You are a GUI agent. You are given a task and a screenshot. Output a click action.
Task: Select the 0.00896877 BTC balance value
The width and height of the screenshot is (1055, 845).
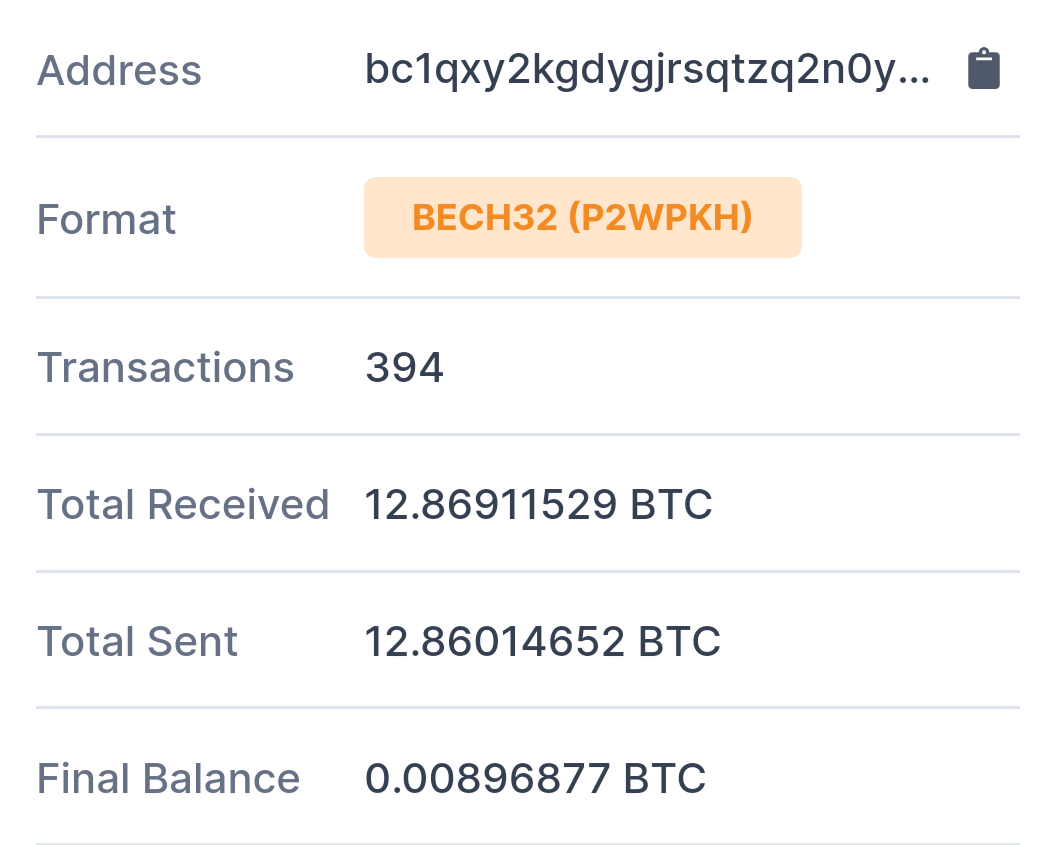[535, 778]
